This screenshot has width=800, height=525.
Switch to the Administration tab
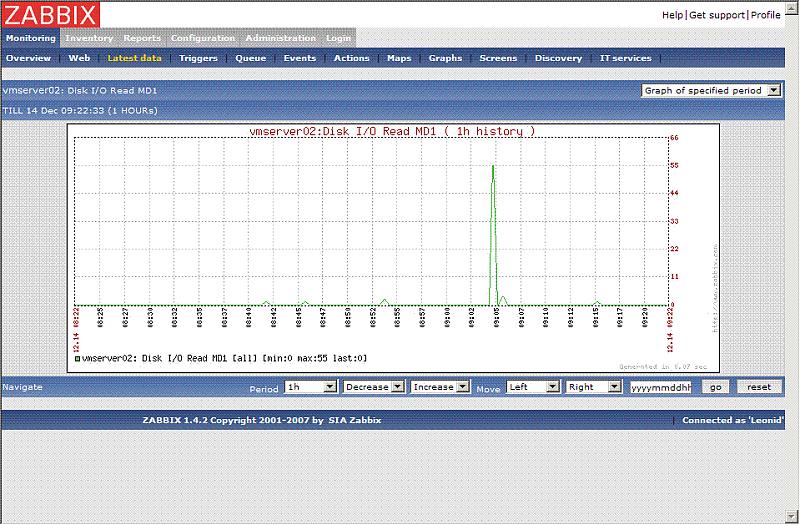(x=280, y=38)
